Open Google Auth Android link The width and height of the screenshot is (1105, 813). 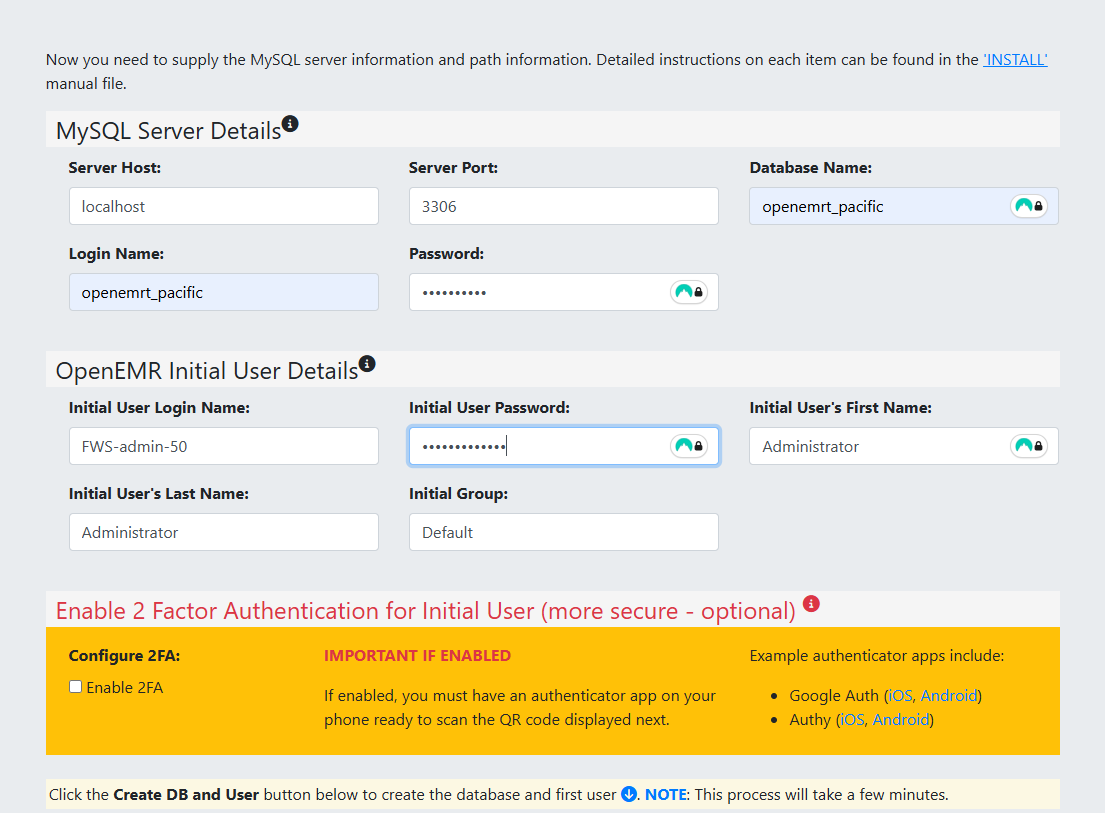tap(948, 695)
